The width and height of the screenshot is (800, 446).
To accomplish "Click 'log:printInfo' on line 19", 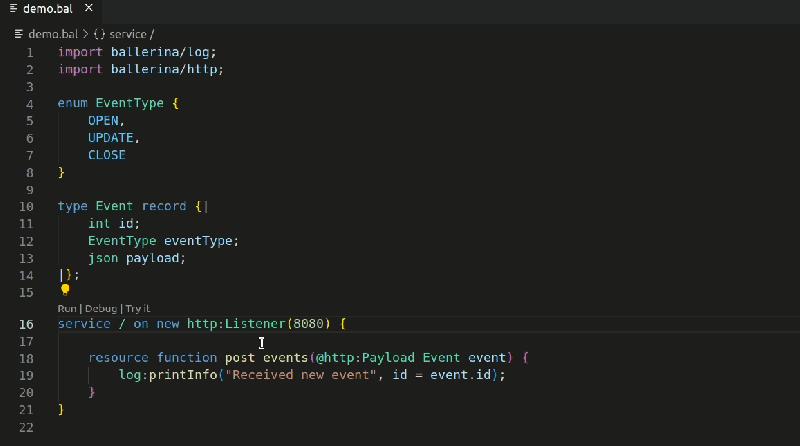I will click(x=168, y=375).
